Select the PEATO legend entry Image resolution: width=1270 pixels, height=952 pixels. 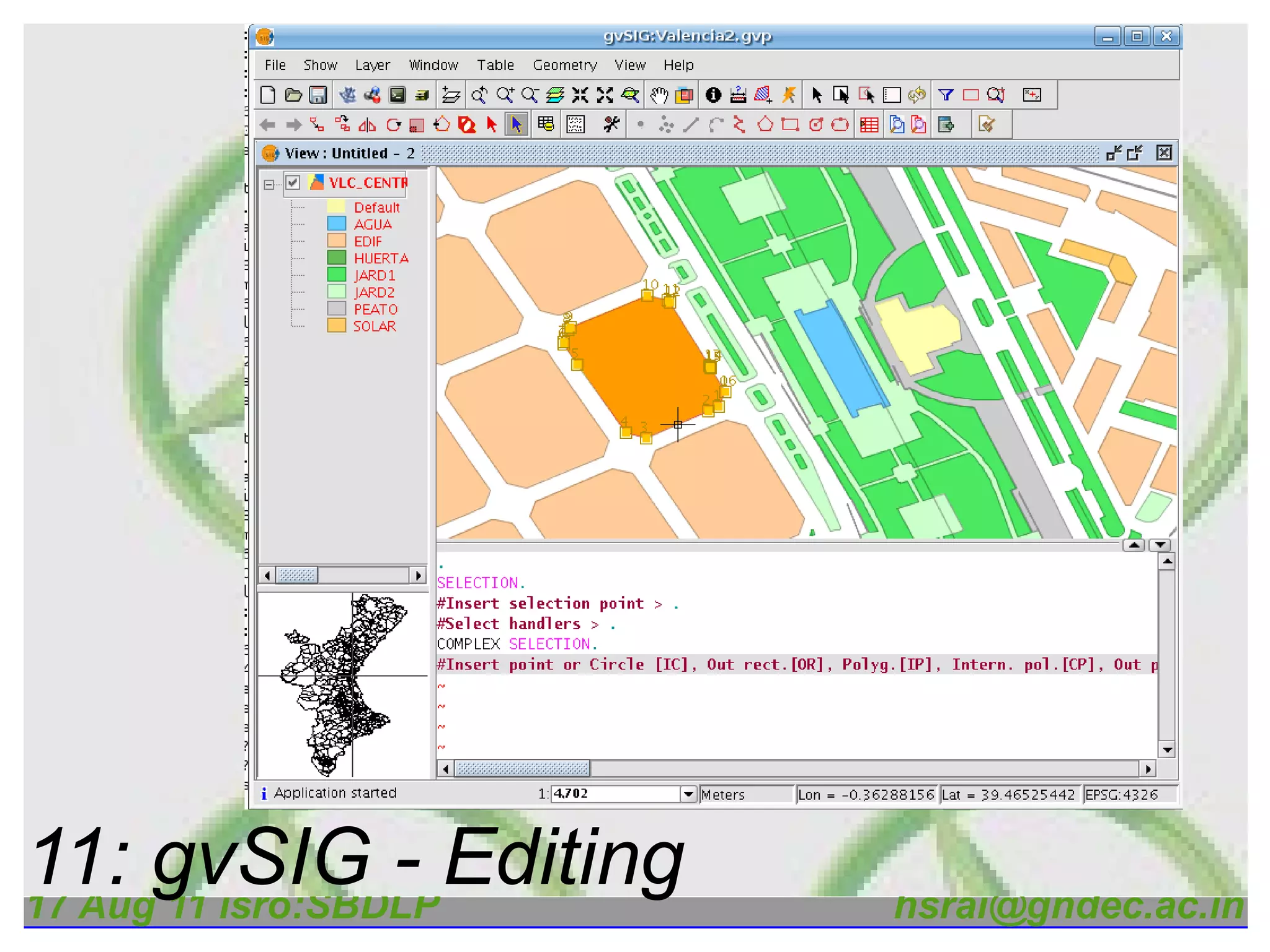click(375, 309)
